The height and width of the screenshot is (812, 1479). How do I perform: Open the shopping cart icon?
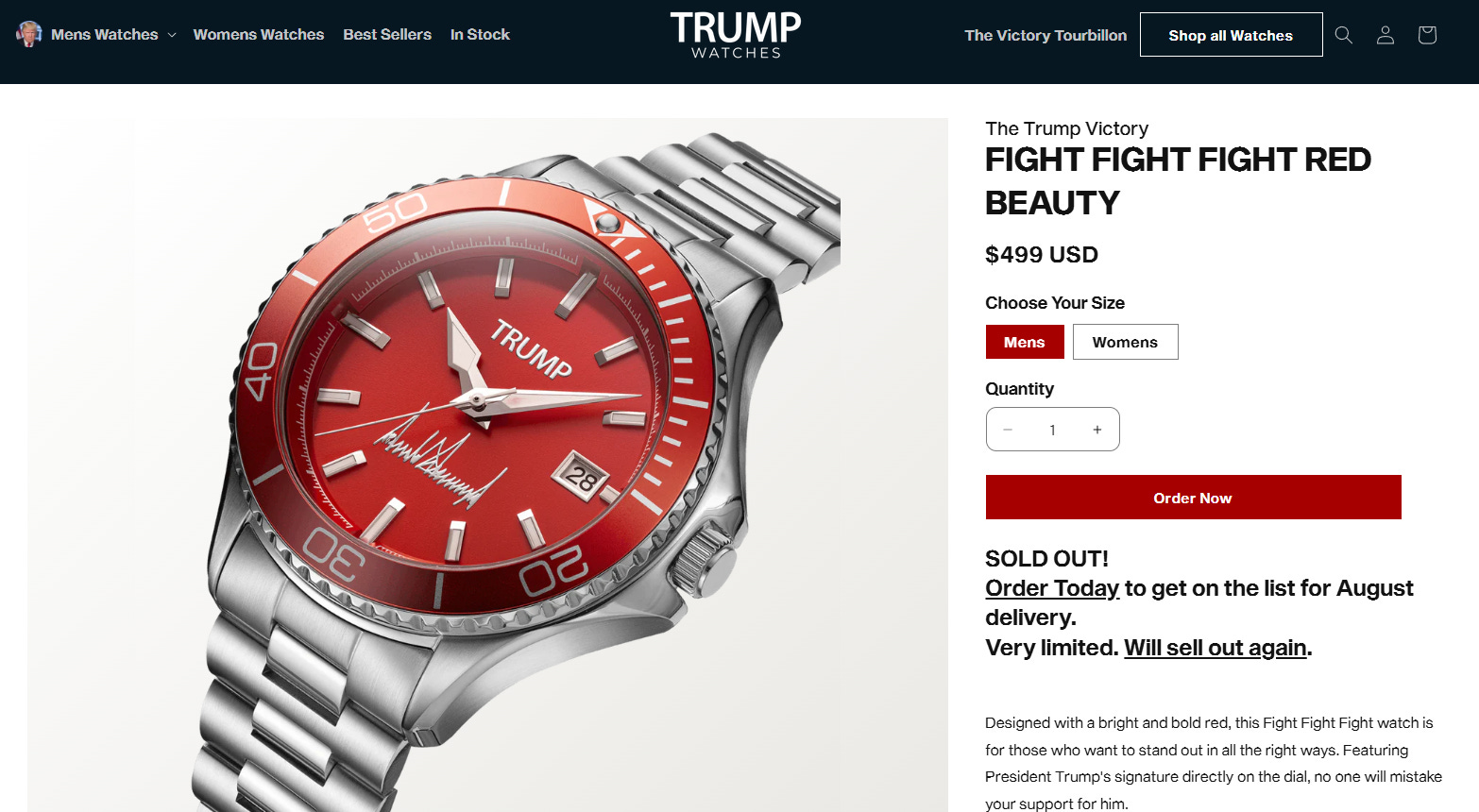(1426, 35)
